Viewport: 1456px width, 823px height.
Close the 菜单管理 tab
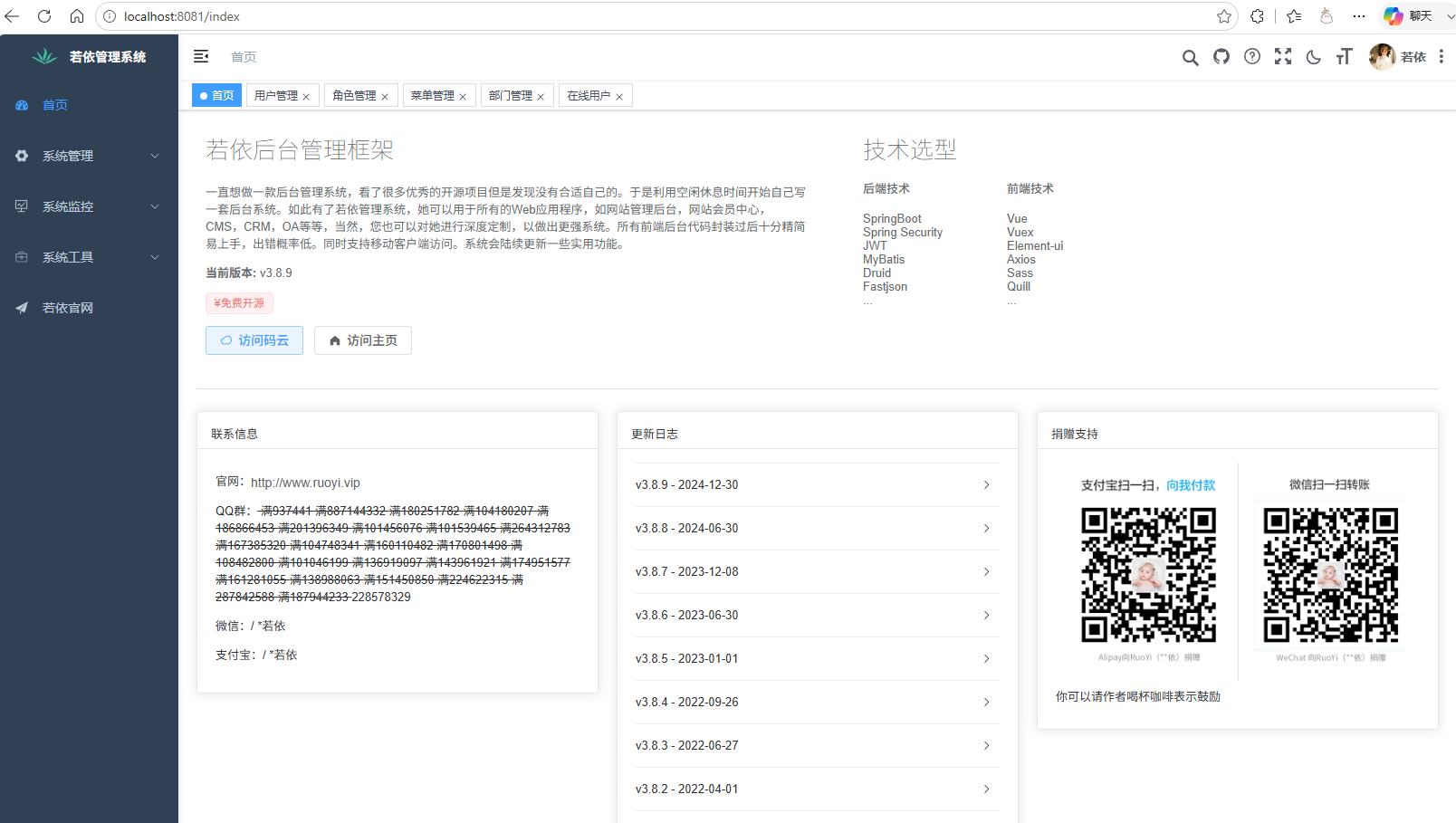(x=463, y=96)
